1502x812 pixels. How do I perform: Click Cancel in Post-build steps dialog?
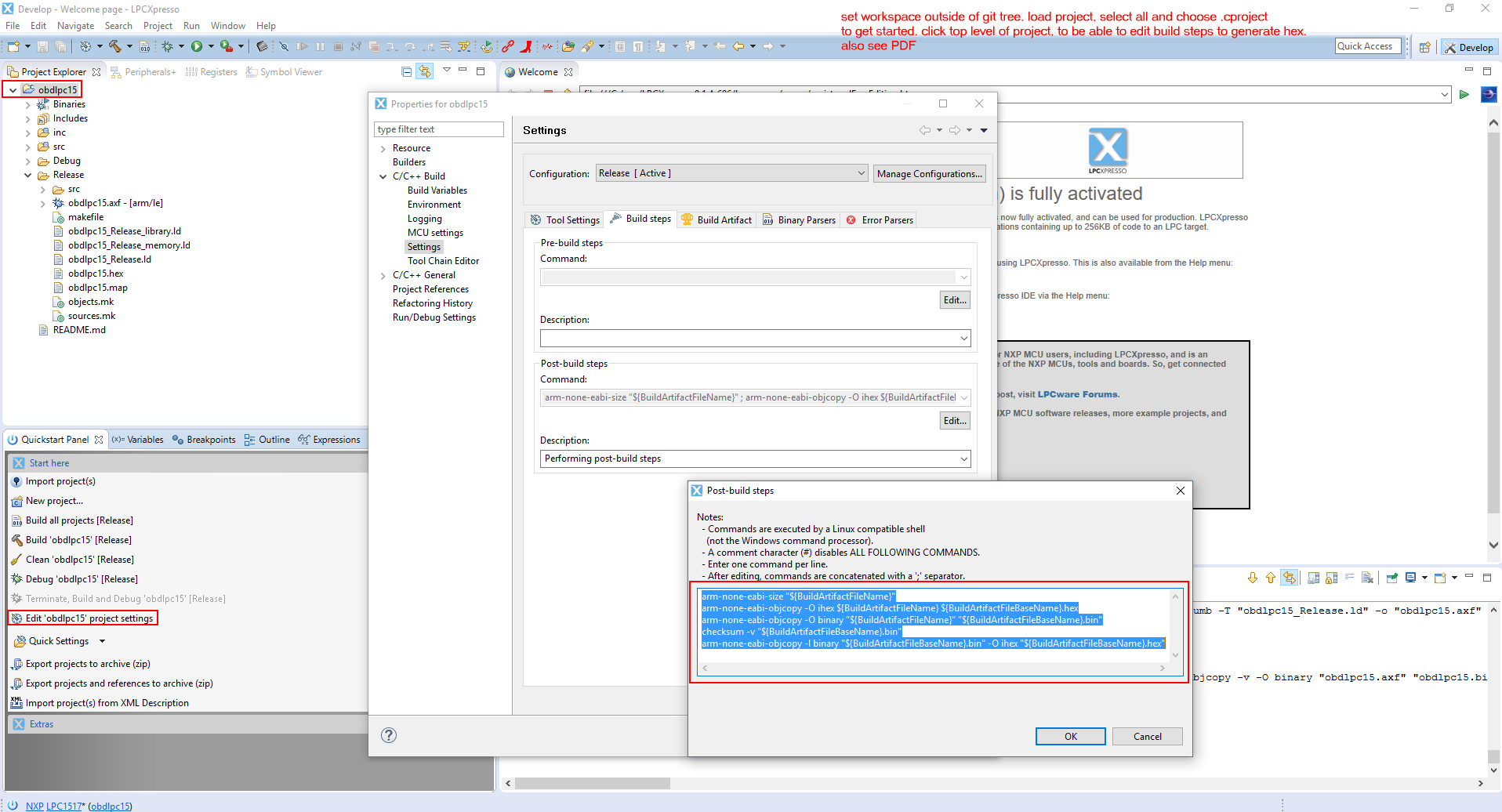[x=1148, y=737]
